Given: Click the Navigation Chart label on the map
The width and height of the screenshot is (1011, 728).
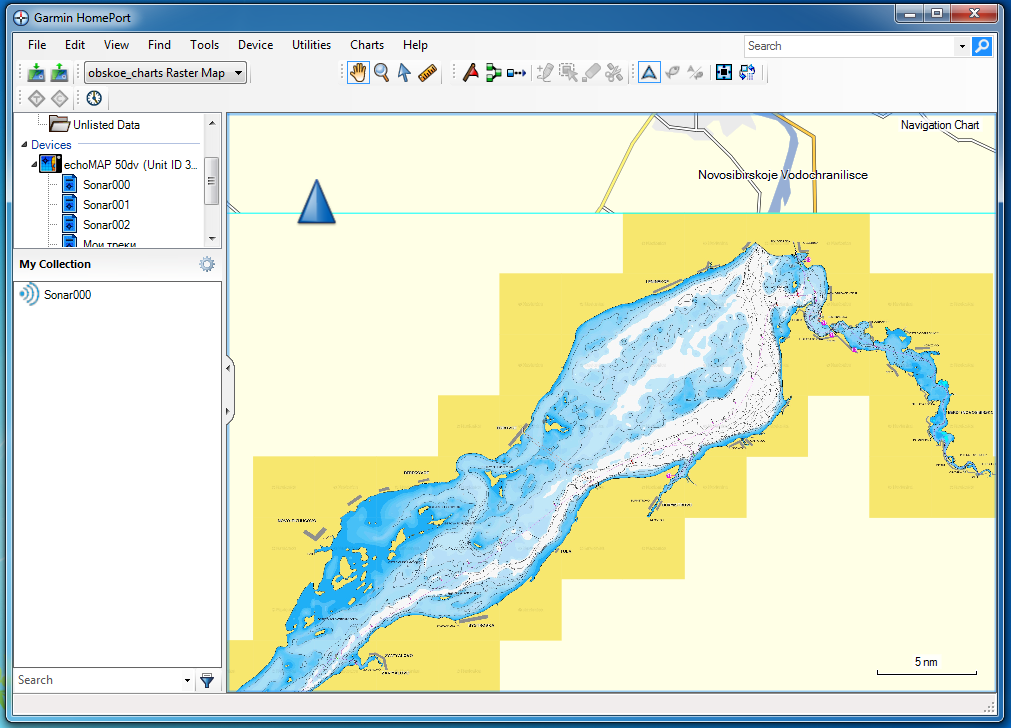Looking at the screenshot, I should coord(940,125).
